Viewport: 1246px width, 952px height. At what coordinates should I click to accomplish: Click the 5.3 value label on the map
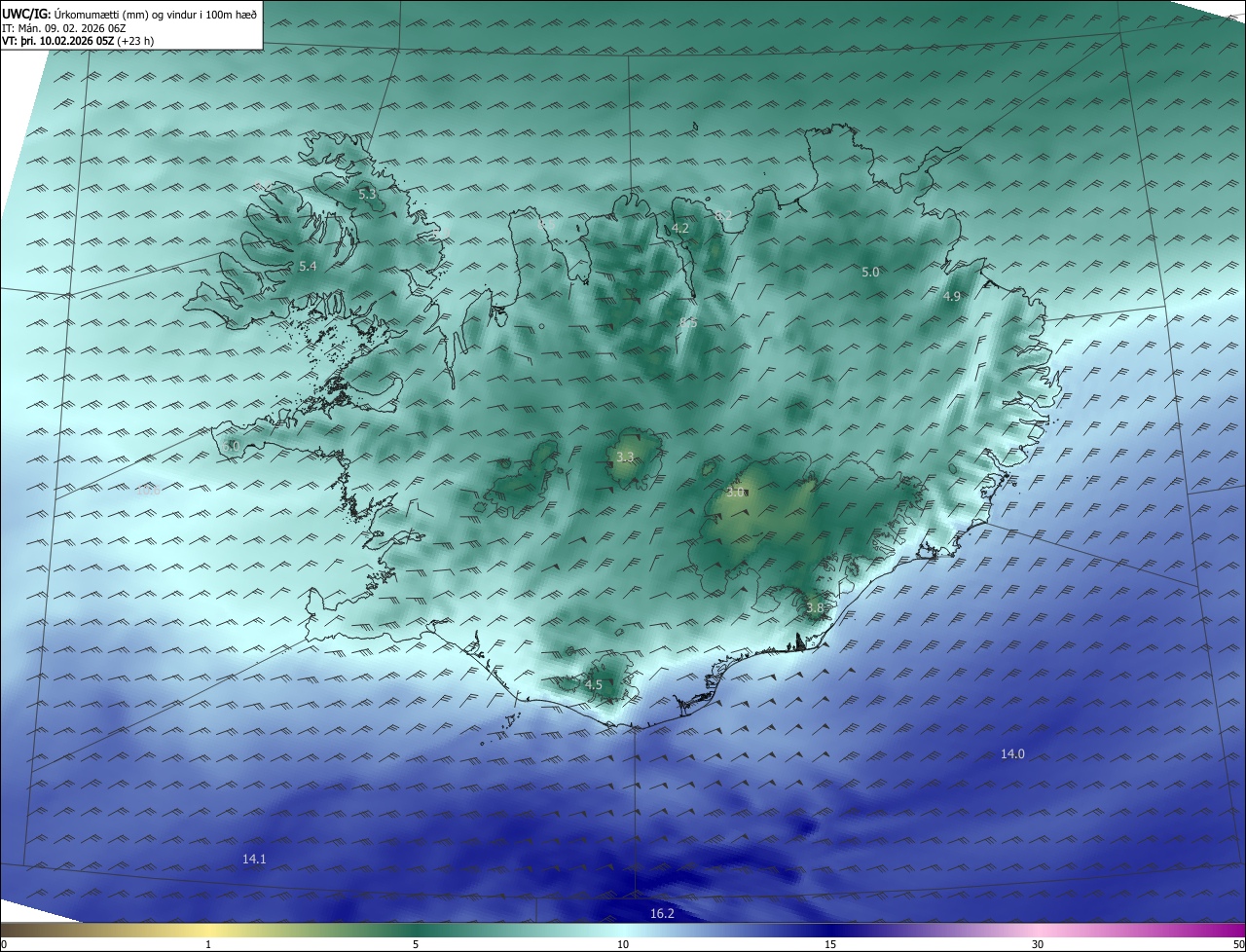pyautogui.click(x=367, y=195)
